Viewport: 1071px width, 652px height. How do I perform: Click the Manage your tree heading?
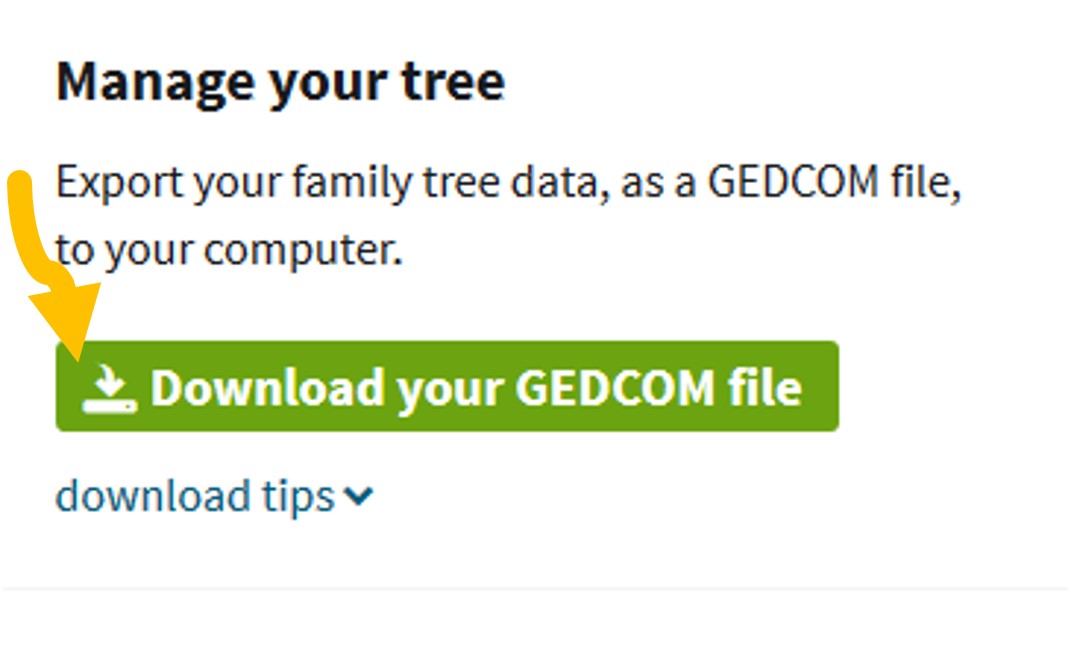(280, 82)
